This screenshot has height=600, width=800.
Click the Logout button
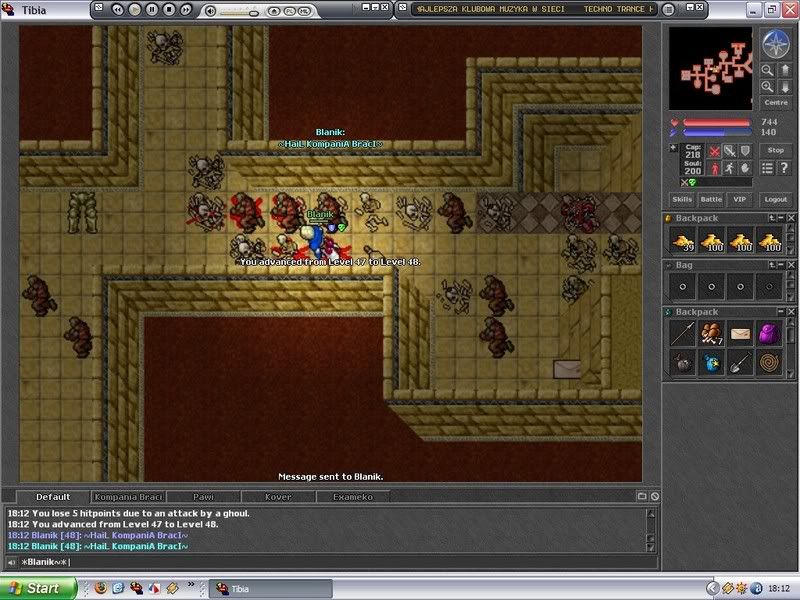point(776,199)
